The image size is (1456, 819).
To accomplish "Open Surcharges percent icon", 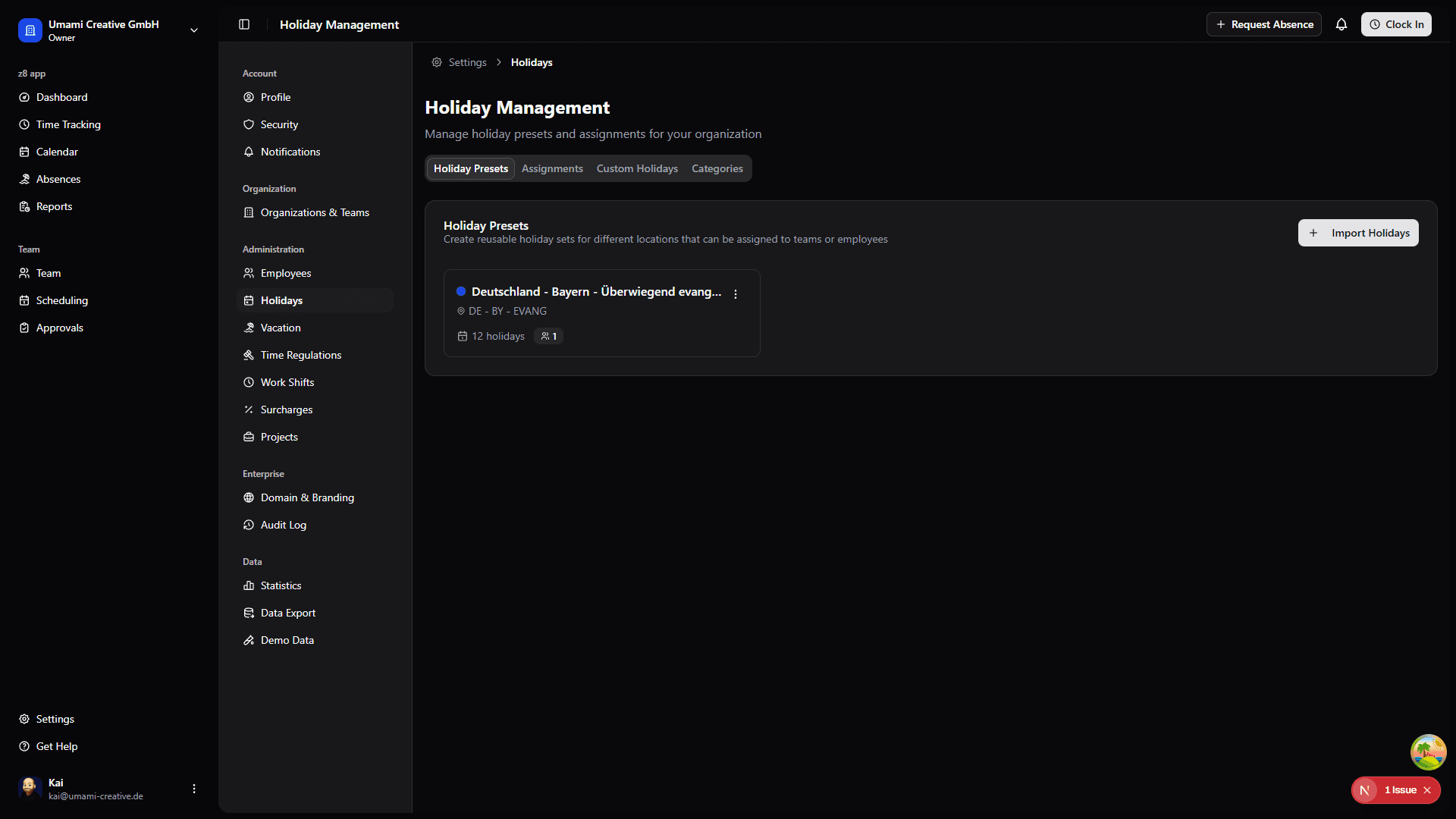I will click(x=249, y=409).
